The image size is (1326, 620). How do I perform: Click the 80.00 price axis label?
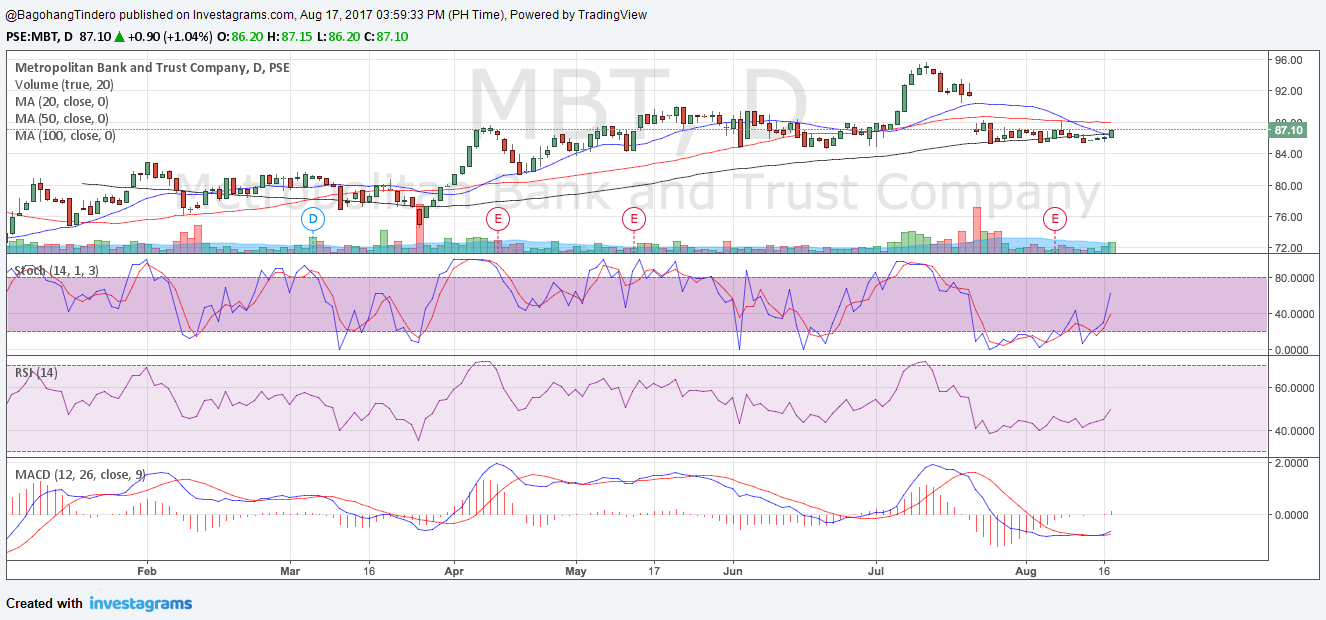1287,186
